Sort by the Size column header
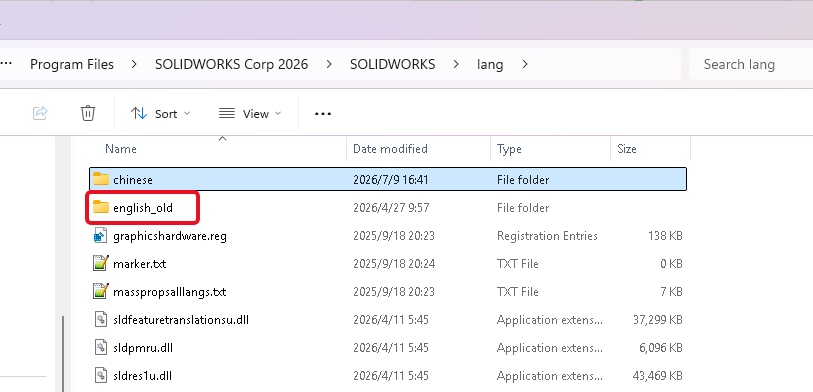This screenshot has width=813, height=392. point(626,149)
